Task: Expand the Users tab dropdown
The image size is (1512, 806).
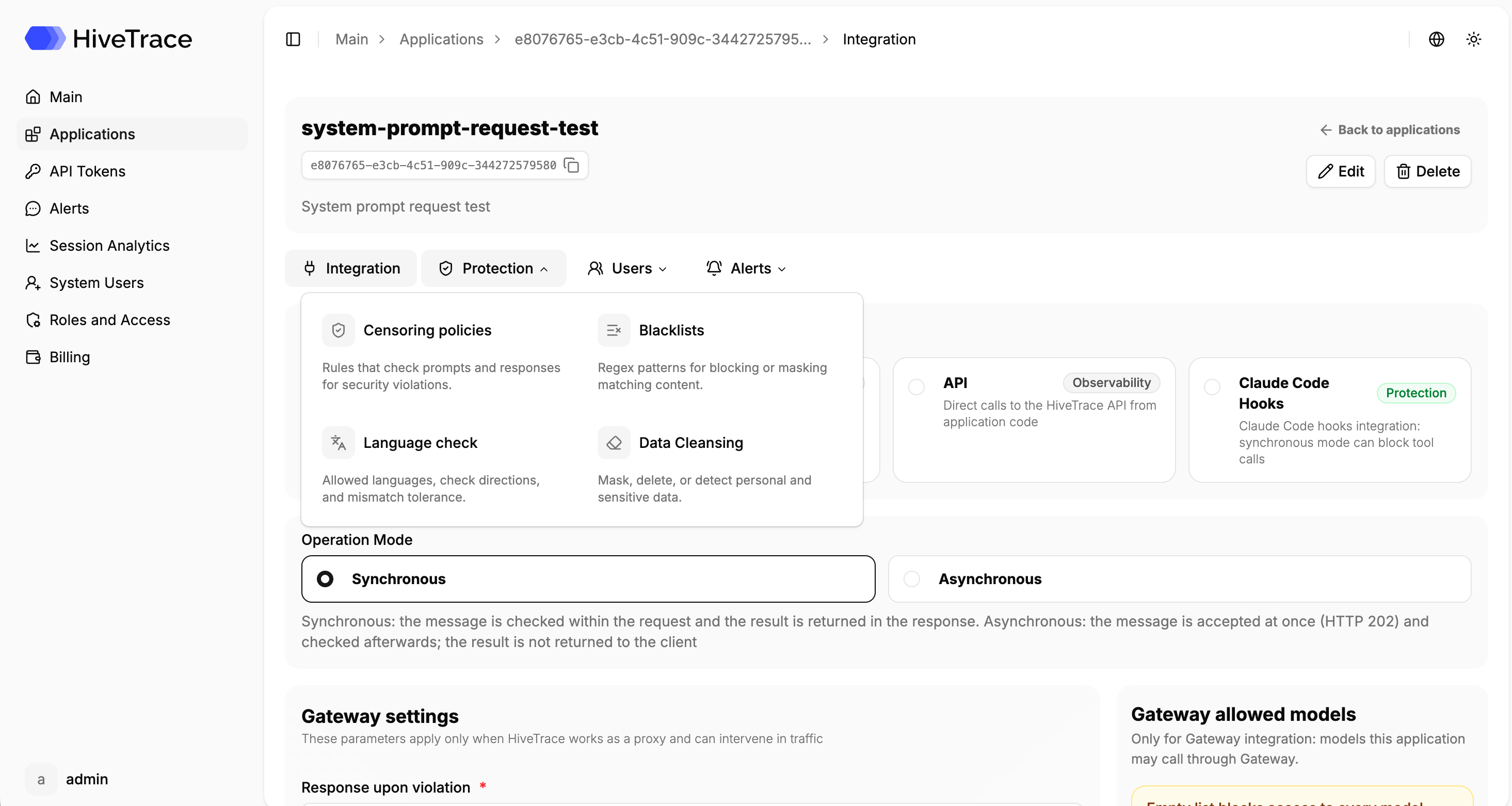Action: (x=628, y=268)
